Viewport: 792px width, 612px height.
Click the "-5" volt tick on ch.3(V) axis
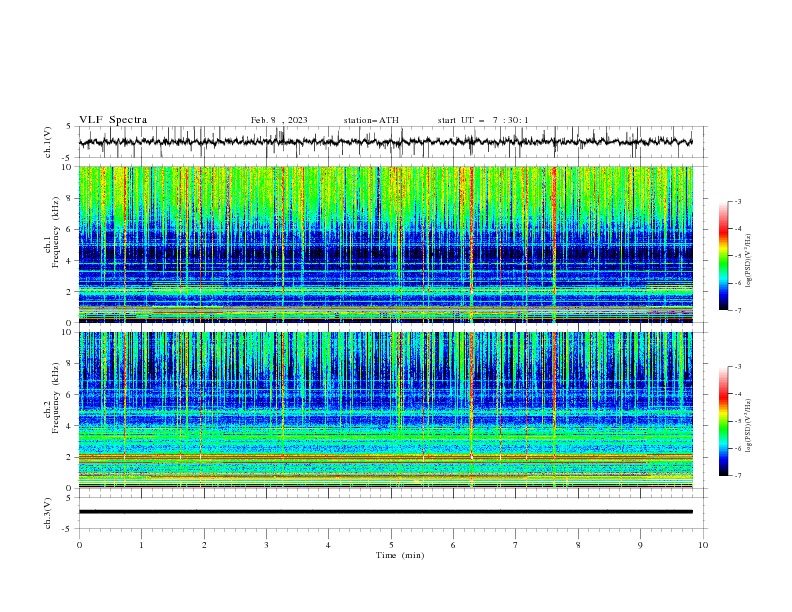point(68,529)
